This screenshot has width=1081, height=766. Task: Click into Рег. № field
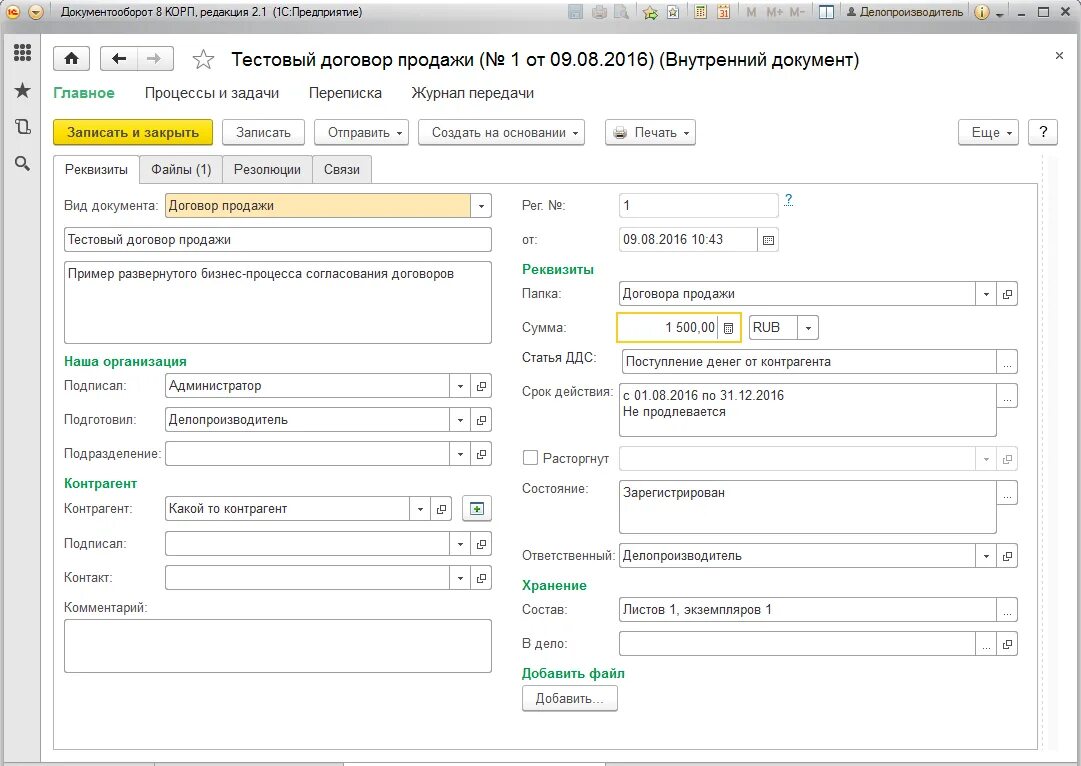coord(698,205)
